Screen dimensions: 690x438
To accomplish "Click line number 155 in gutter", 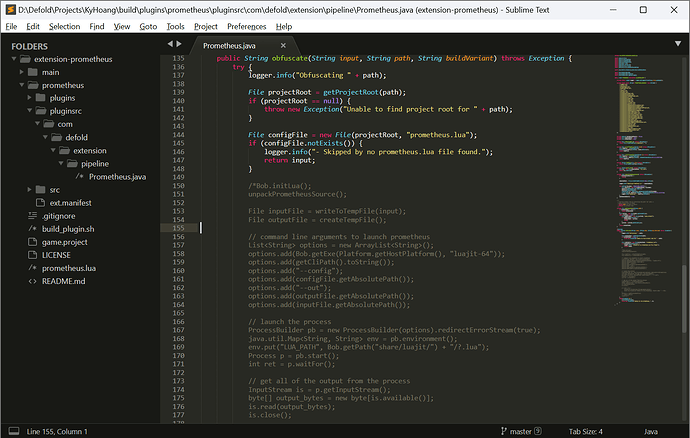I will tap(178, 228).
